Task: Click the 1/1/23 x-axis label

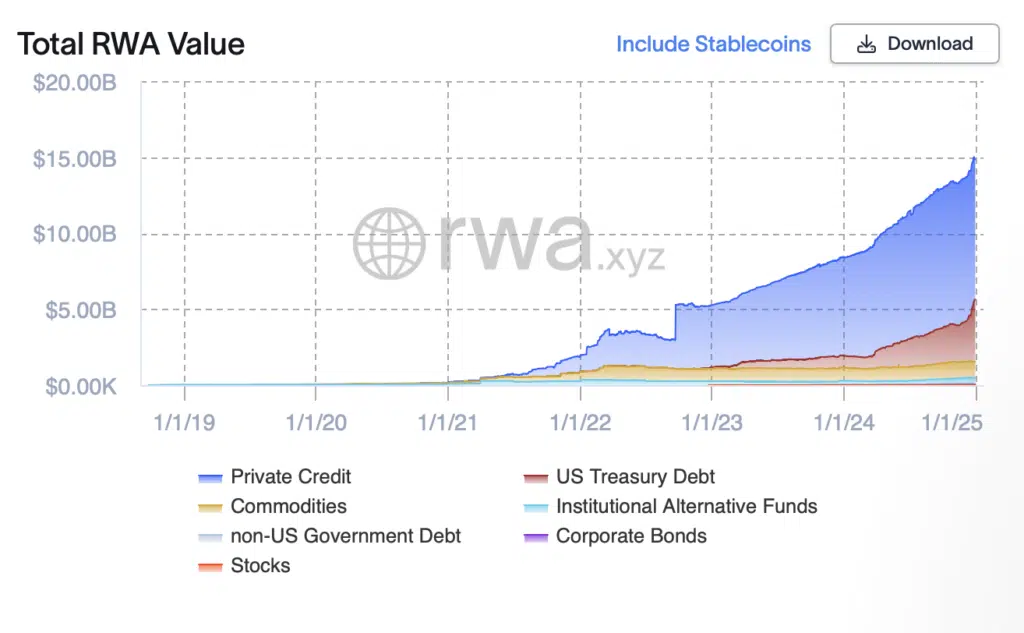Action: tap(711, 422)
